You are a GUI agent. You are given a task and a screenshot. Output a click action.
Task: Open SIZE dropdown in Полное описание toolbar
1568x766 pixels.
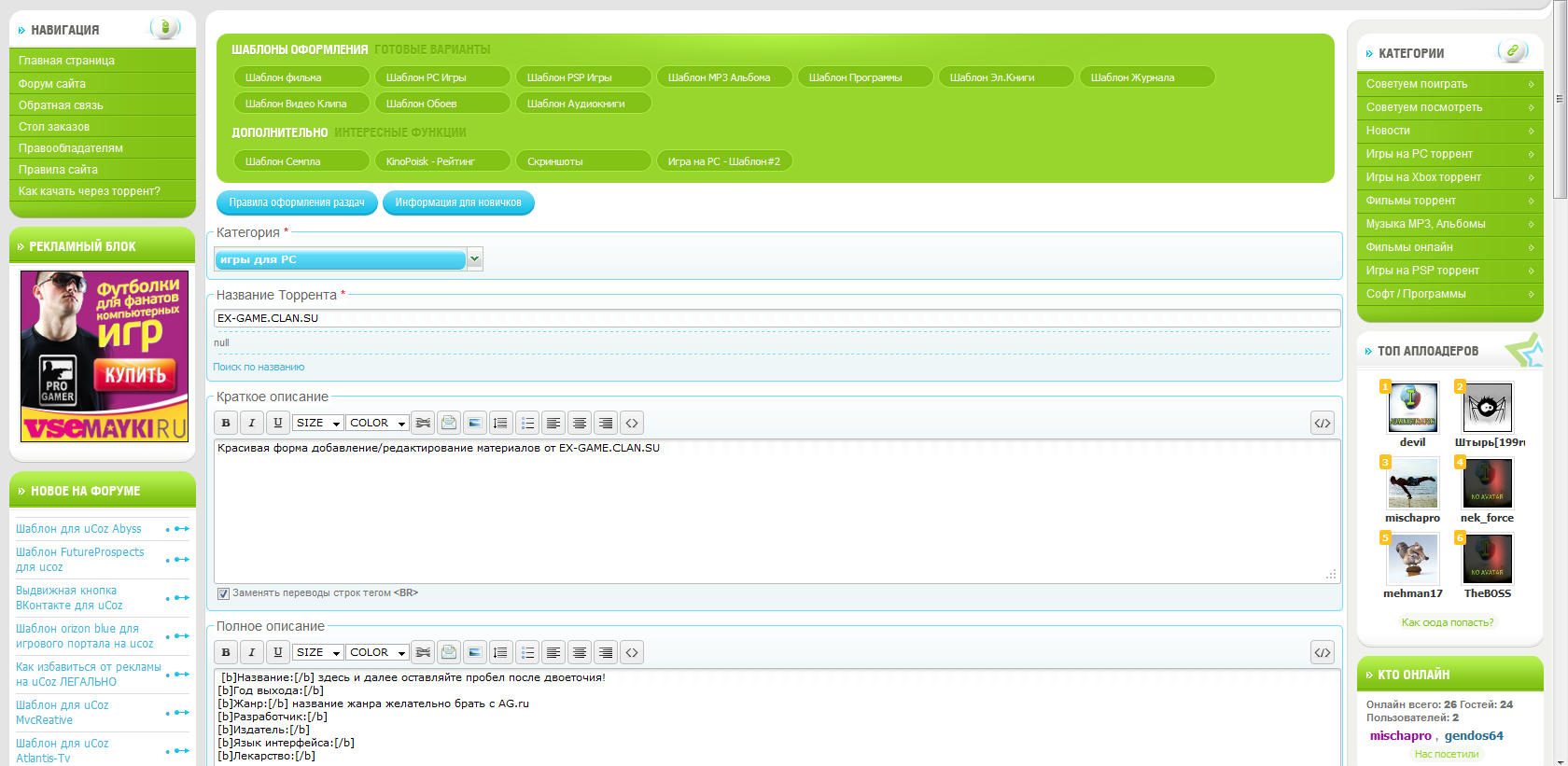(318, 652)
